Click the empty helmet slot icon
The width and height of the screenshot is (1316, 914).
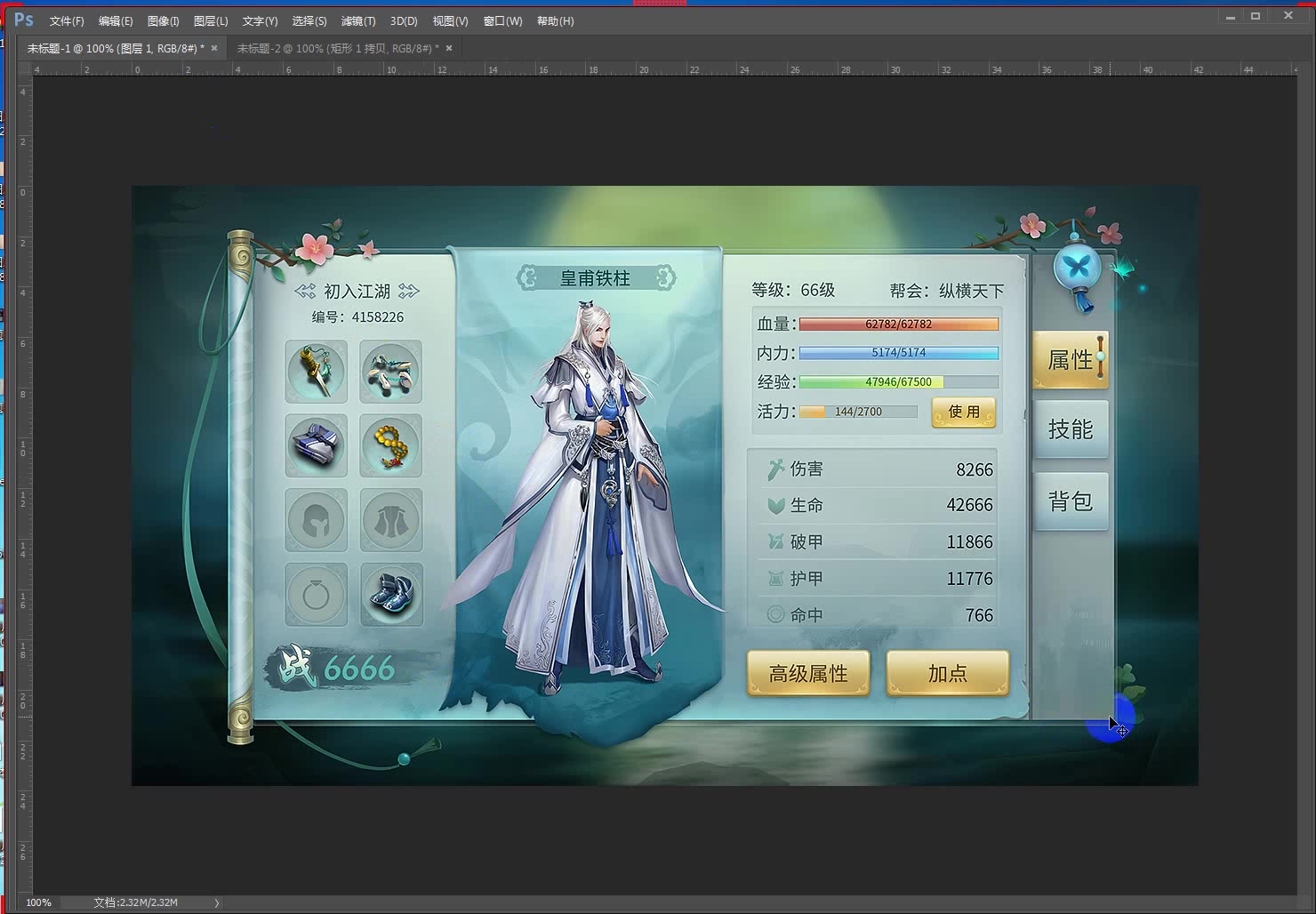coord(317,520)
